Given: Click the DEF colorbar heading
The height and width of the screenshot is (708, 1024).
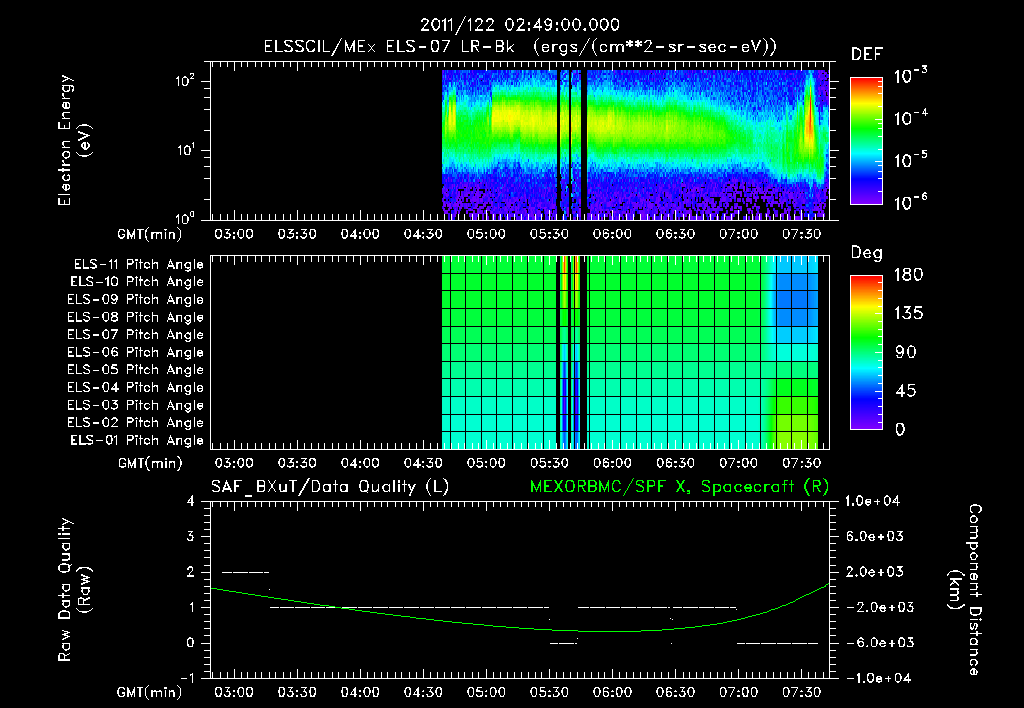Looking at the screenshot, I should 867,54.
